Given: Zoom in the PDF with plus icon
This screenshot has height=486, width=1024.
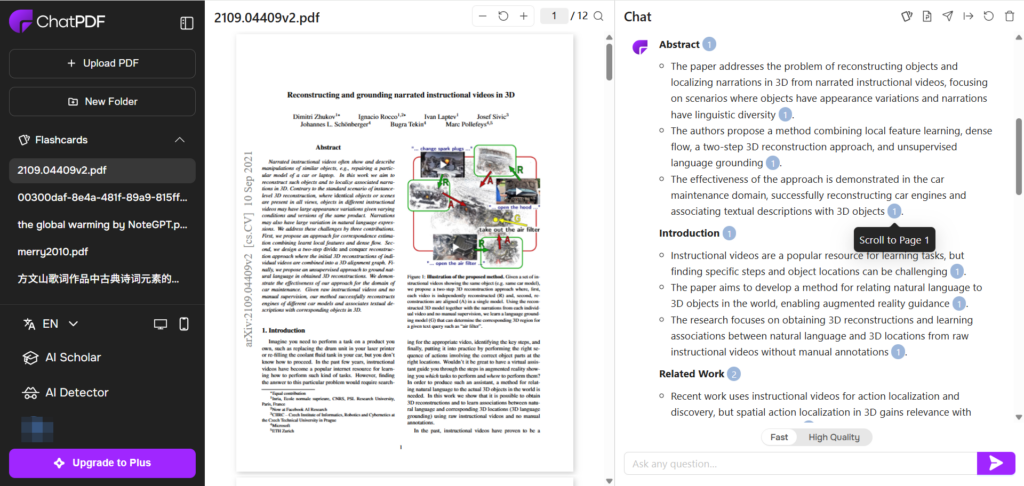Looking at the screenshot, I should [523, 16].
